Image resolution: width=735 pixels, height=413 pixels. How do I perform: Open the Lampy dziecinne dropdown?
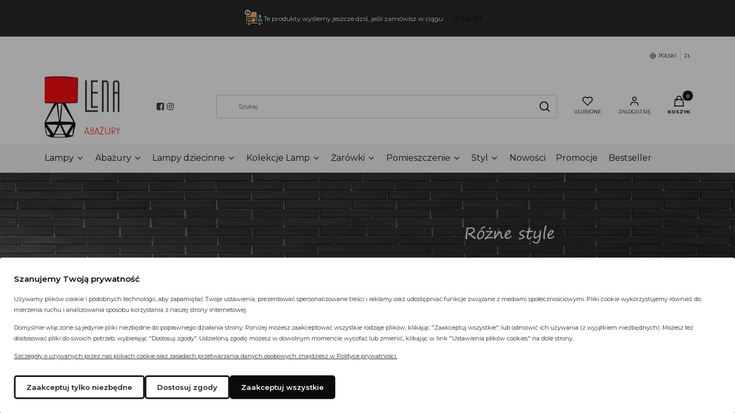(x=193, y=158)
